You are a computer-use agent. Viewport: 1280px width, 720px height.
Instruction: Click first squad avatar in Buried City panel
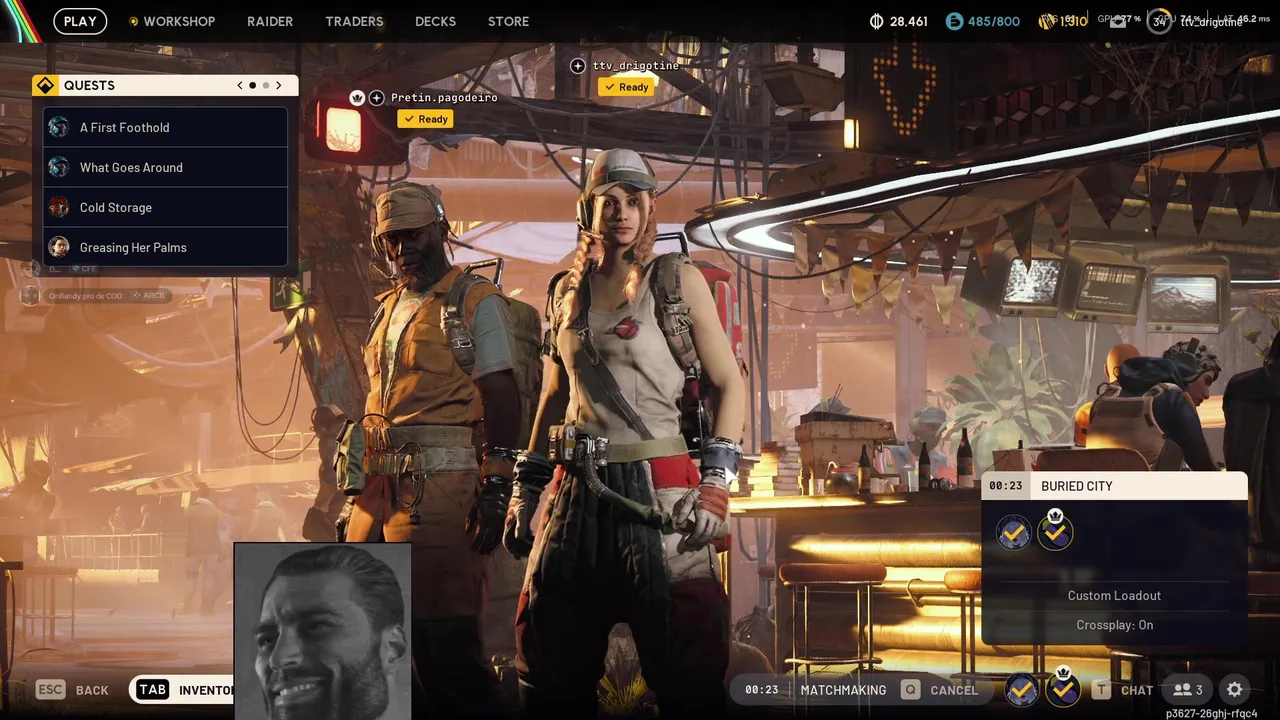click(1013, 533)
